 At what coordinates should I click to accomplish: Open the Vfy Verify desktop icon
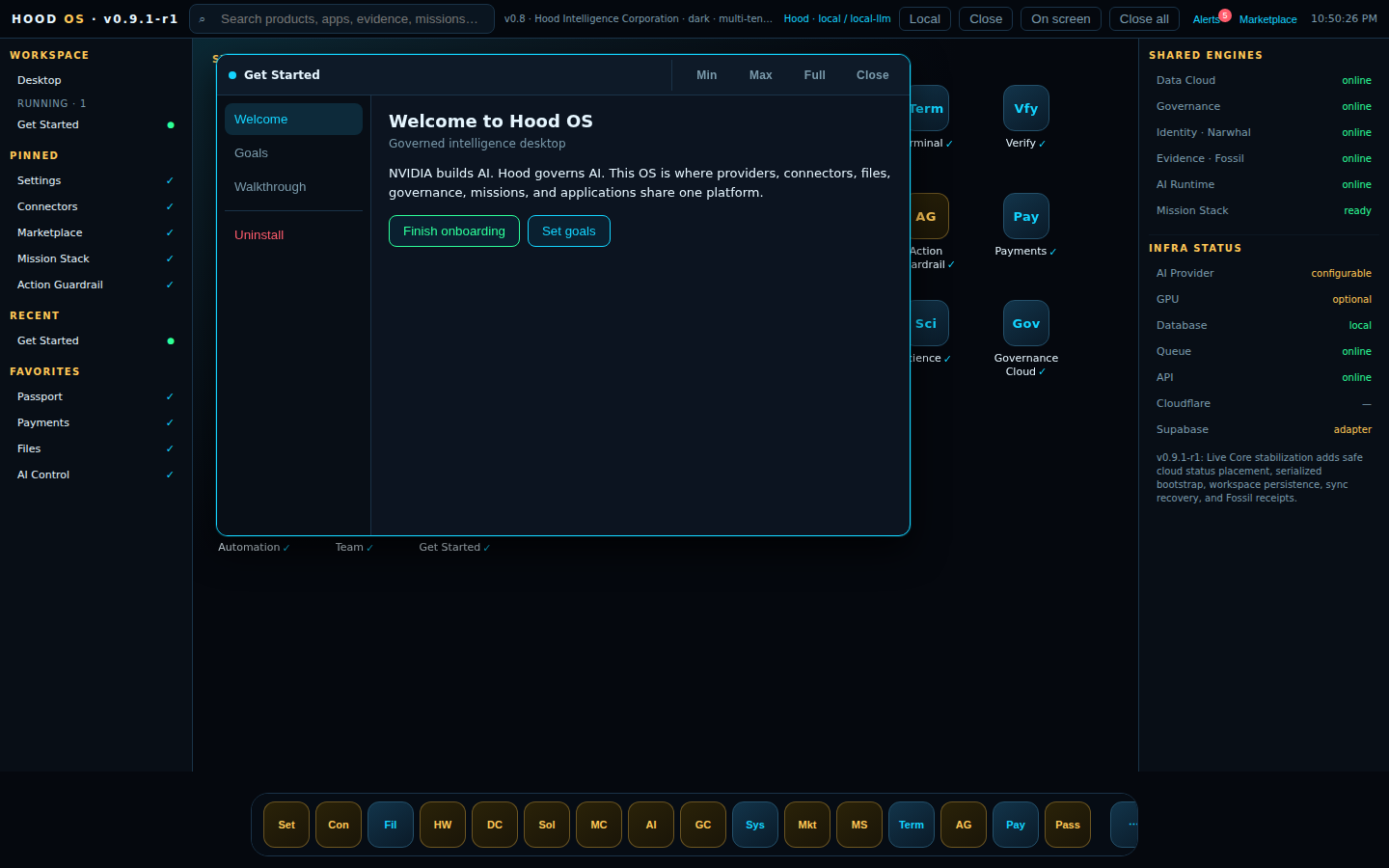1026,118
